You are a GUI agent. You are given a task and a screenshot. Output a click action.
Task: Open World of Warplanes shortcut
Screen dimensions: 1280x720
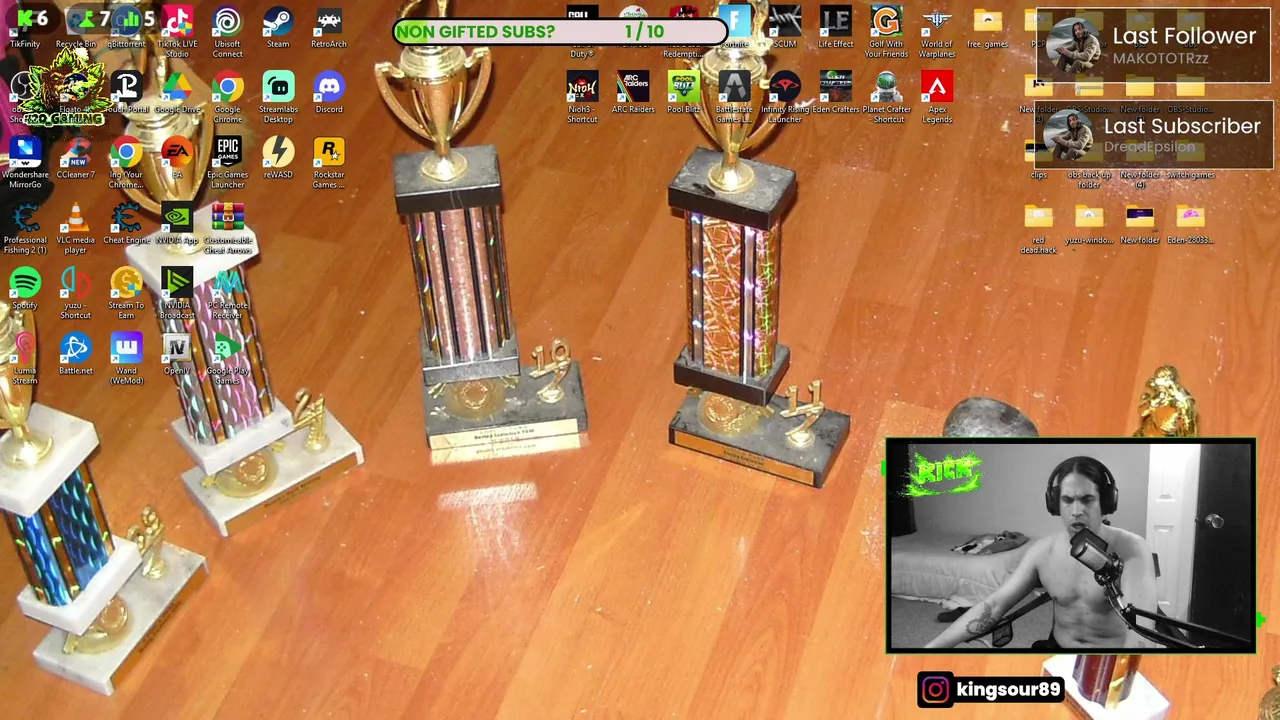(937, 32)
